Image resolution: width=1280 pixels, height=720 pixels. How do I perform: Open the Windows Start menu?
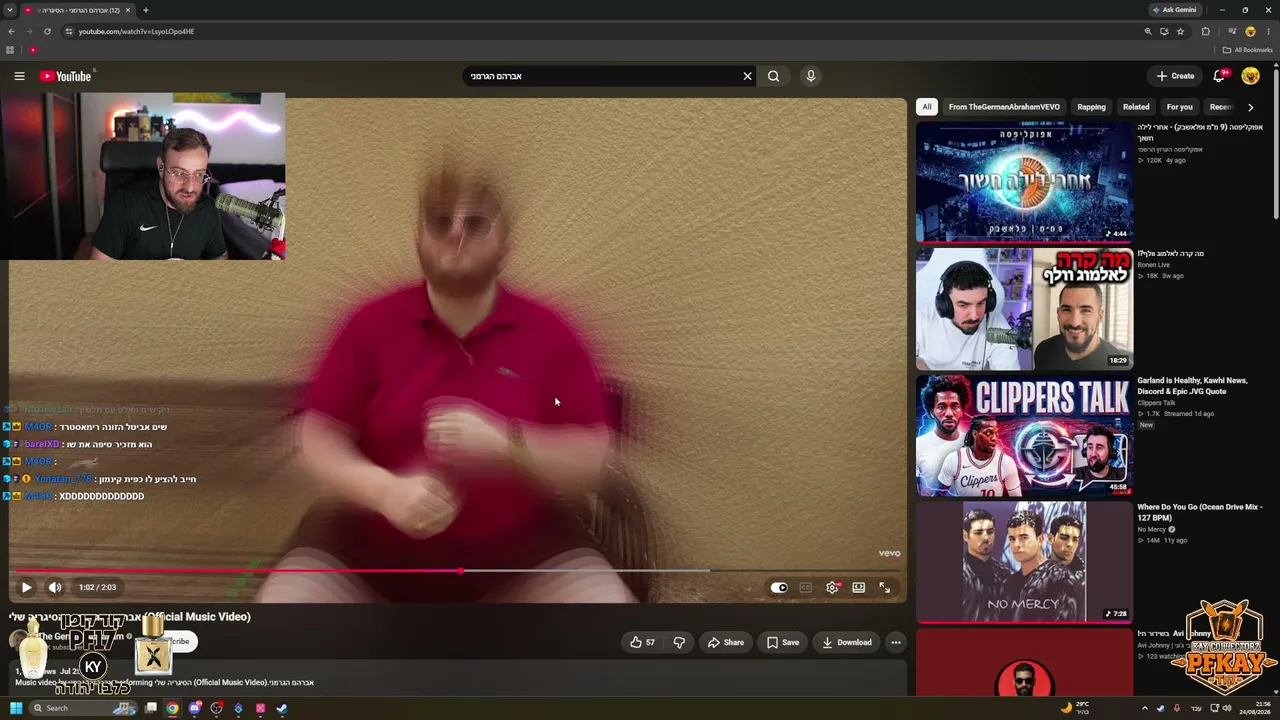pos(16,709)
